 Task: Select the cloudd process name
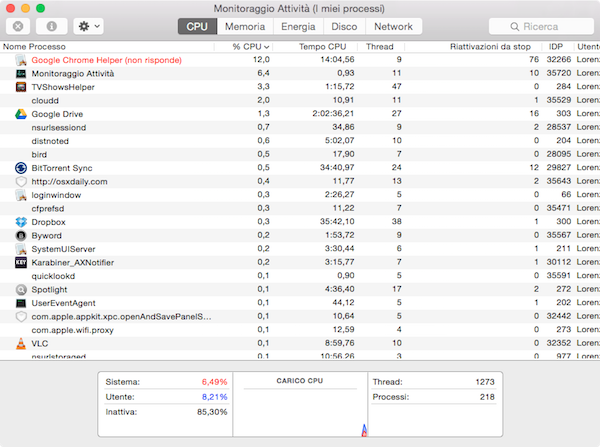pyautogui.click(x=45, y=101)
